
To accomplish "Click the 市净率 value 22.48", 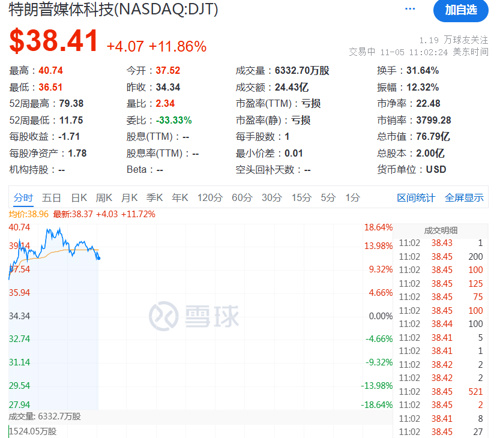I will [x=428, y=104].
